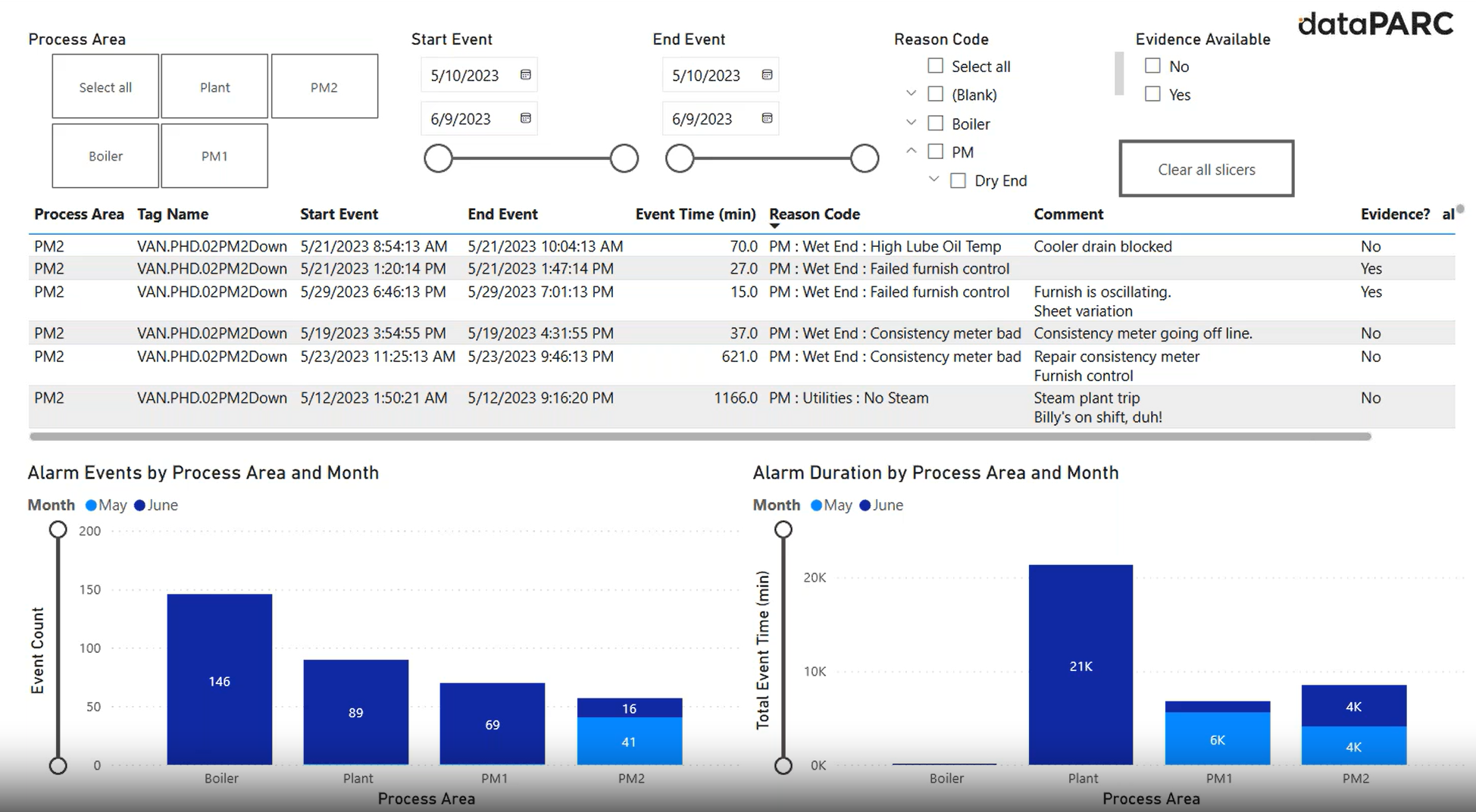
Task: Click the Start Event range slider handle
Action: point(438,158)
